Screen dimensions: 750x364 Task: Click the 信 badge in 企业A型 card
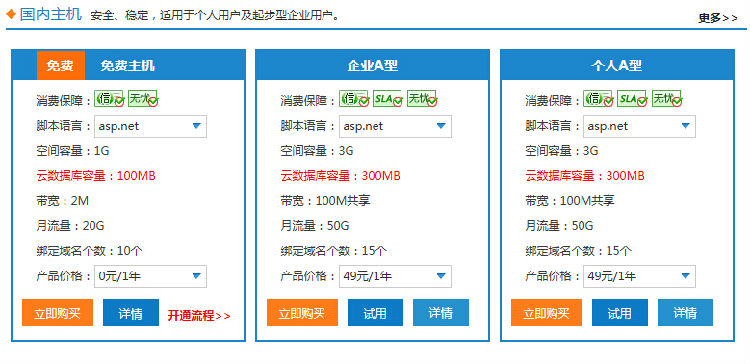click(354, 99)
